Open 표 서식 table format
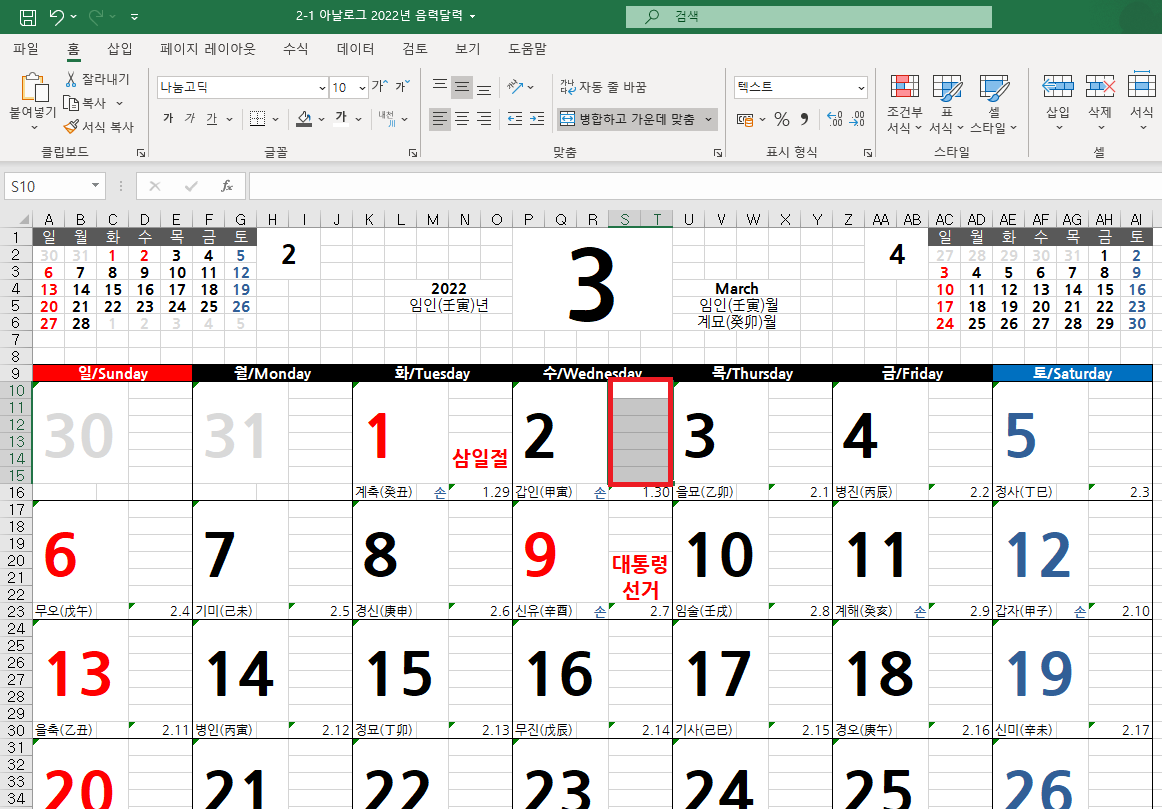Screen dimensions: 1162x809 (x=946, y=104)
